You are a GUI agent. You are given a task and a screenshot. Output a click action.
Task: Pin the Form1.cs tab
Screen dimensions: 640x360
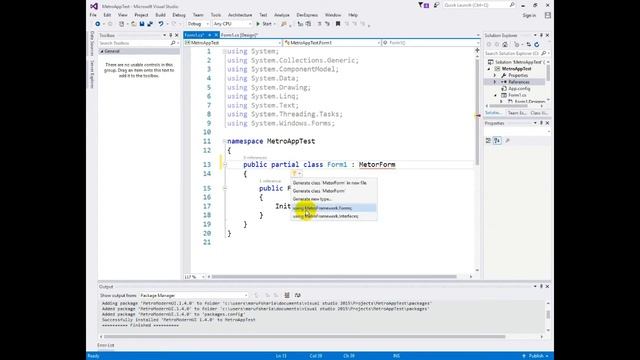pyautogui.click(x=209, y=35)
